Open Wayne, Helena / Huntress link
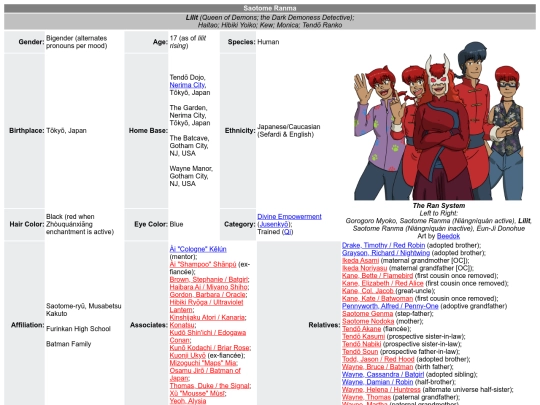Image resolution: width=540 pixels, height=405 pixels. click(x=381, y=389)
